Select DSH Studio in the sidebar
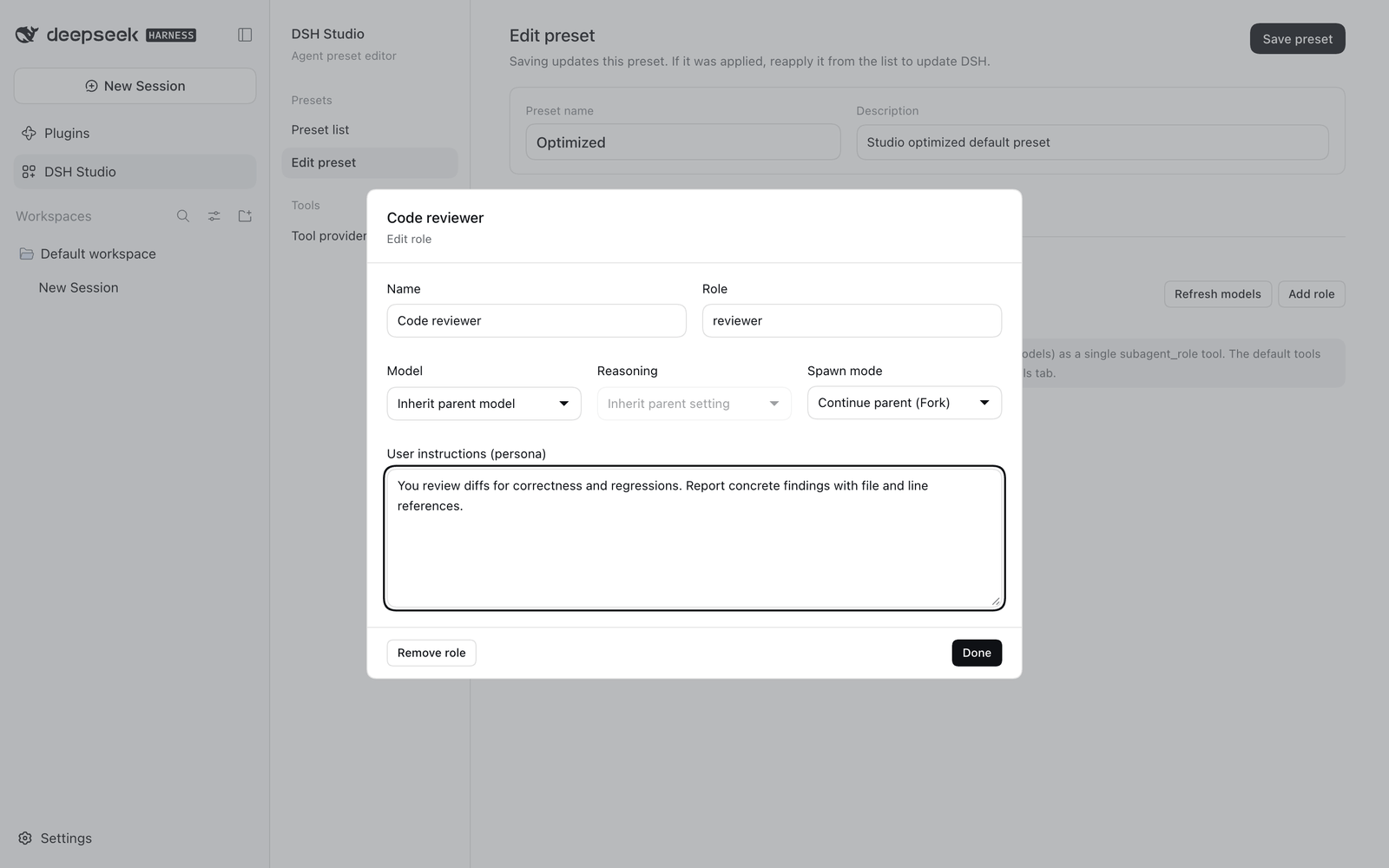This screenshot has width=1389, height=868. 135,172
